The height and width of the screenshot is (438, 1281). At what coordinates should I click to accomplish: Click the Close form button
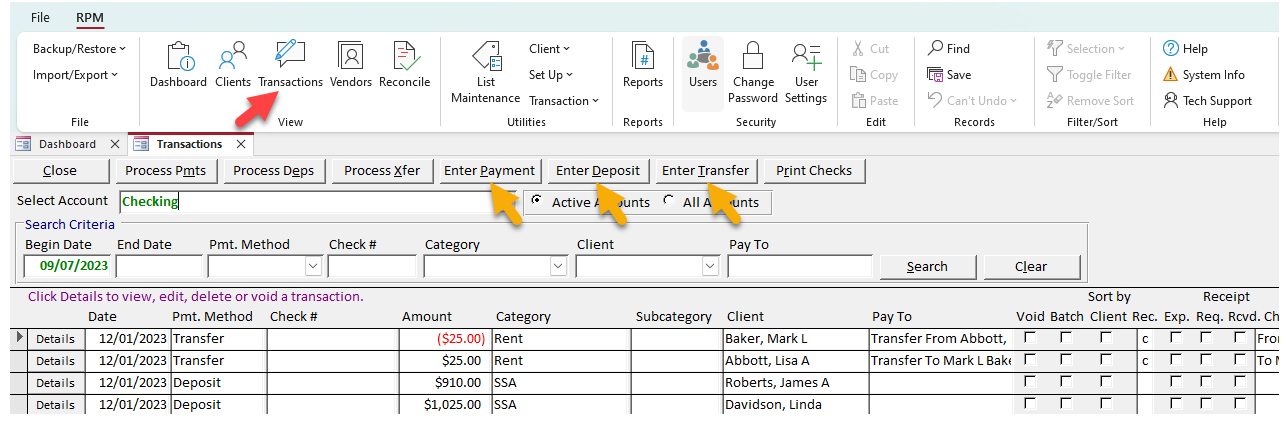(x=60, y=171)
